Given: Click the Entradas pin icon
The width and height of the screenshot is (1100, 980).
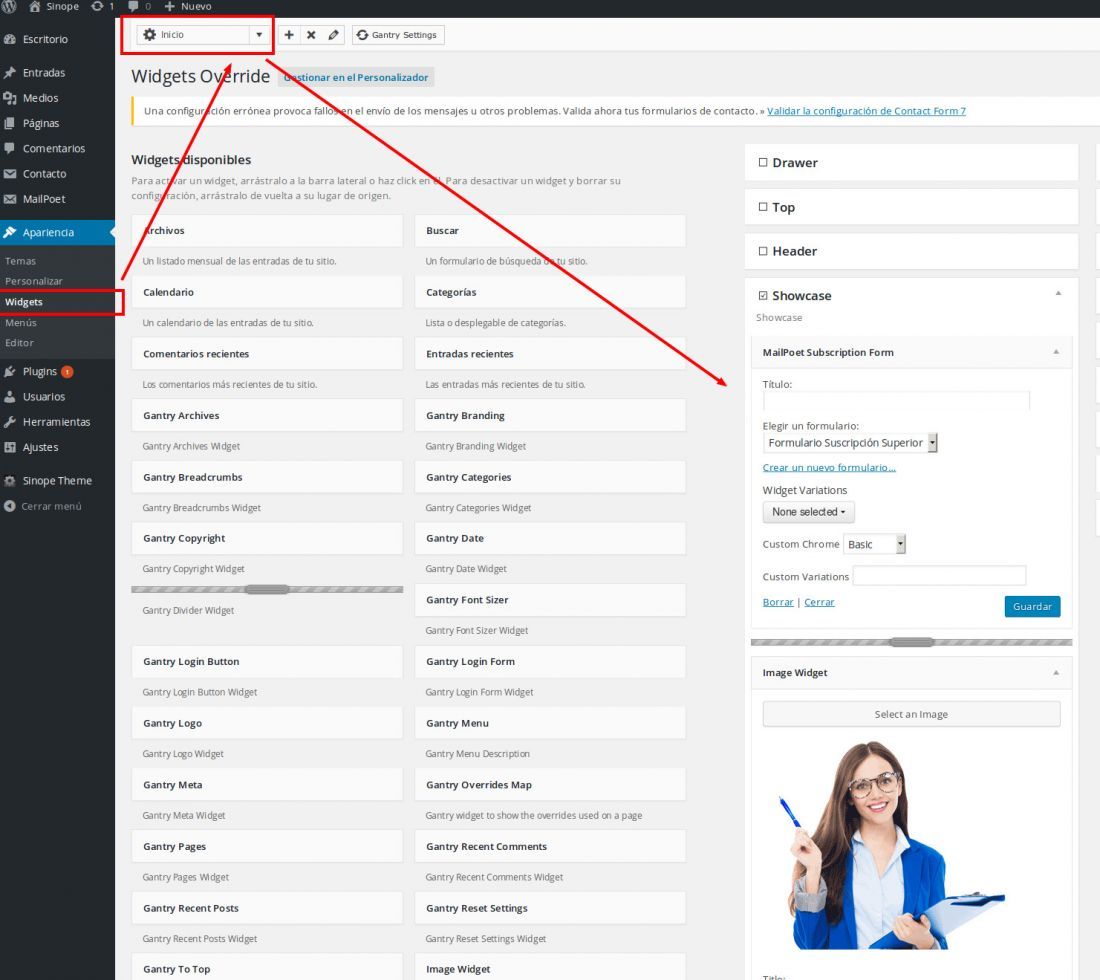Looking at the screenshot, I should pos(10,73).
